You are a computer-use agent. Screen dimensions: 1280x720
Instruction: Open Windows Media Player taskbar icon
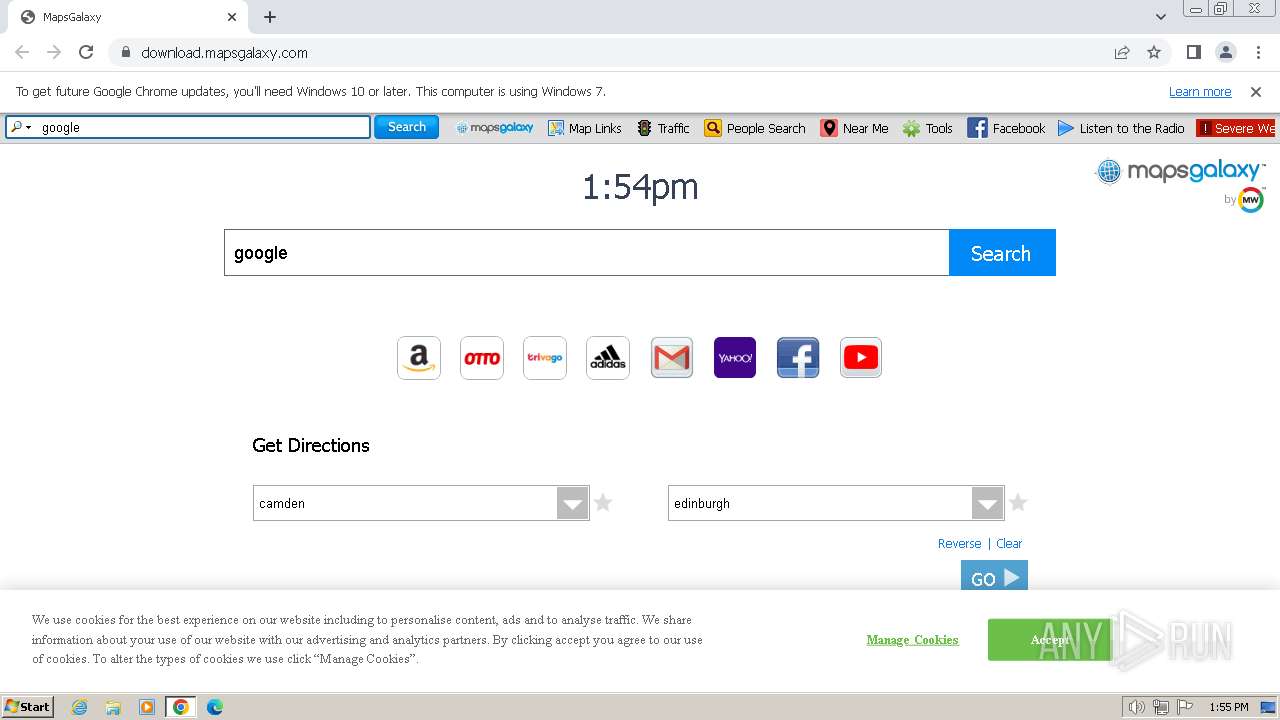[147, 707]
